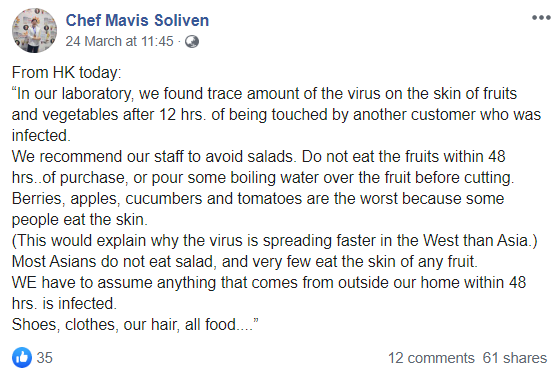Click the blue thumbs-up reaction icon

pyautogui.click(x=22, y=357)
